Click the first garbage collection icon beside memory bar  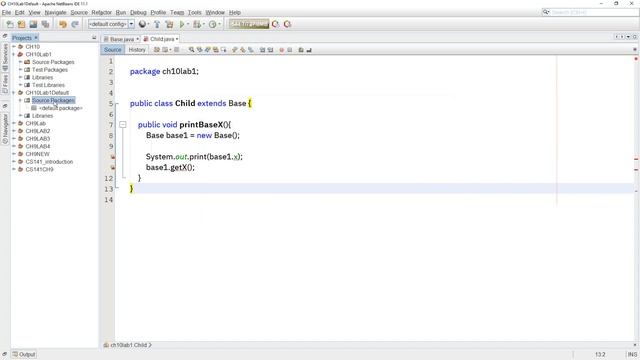(x=276, y=24)
